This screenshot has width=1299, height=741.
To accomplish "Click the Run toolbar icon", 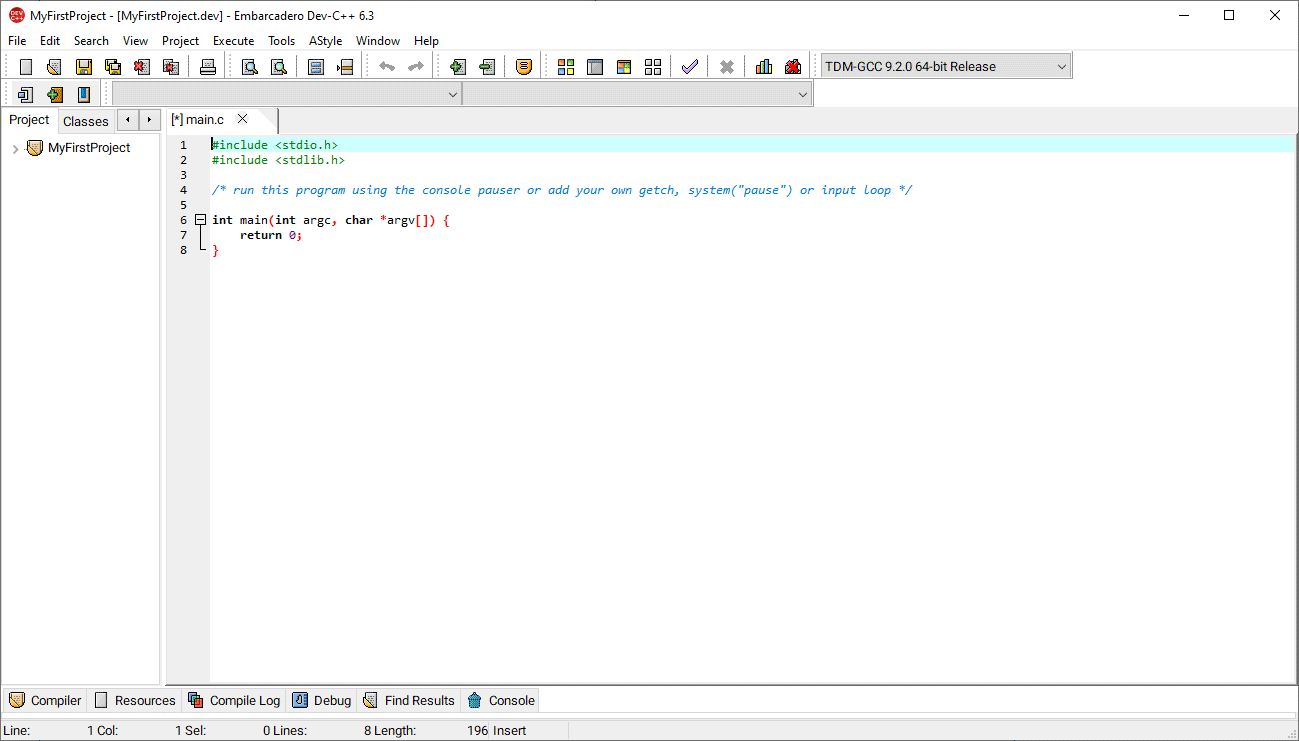I will click(595, 67).
